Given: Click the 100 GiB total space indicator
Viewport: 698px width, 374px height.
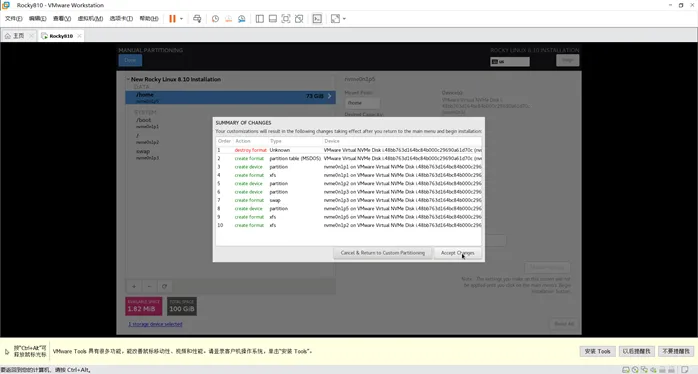Looking at the screenshot, I should [x=182, y=306].
